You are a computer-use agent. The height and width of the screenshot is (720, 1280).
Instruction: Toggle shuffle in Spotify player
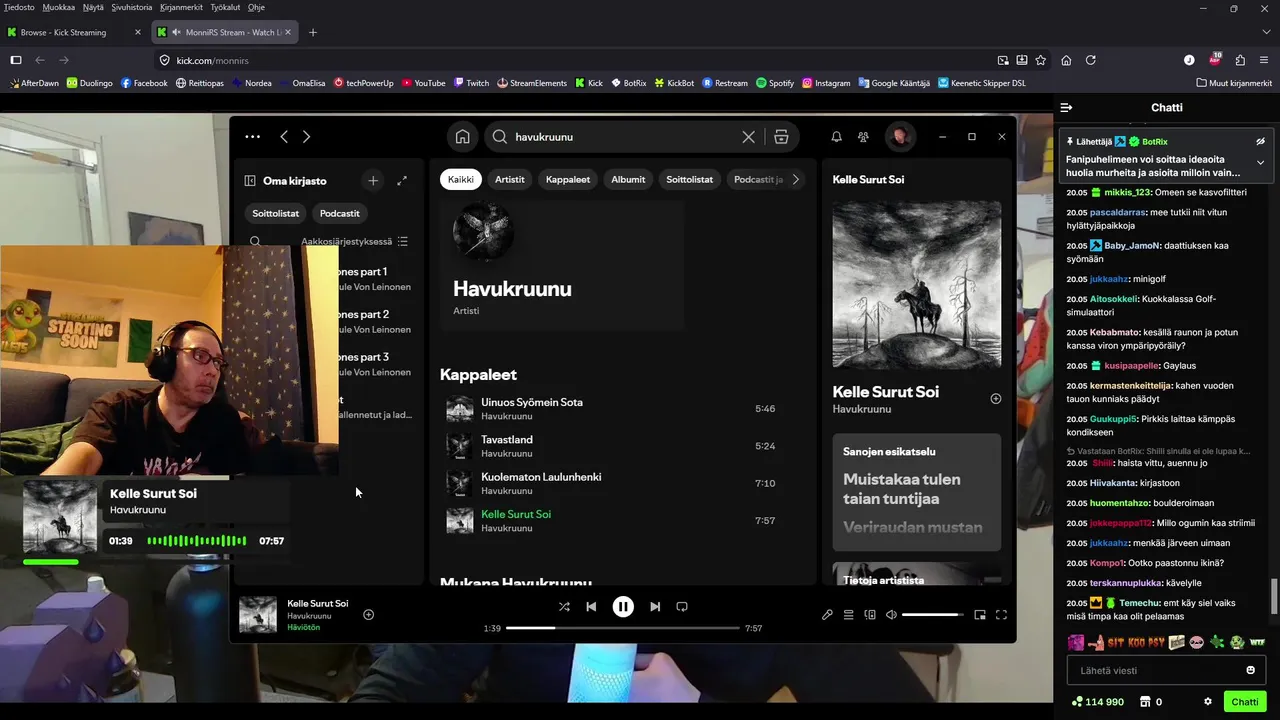pyautogui.click(x=564, y=606)
